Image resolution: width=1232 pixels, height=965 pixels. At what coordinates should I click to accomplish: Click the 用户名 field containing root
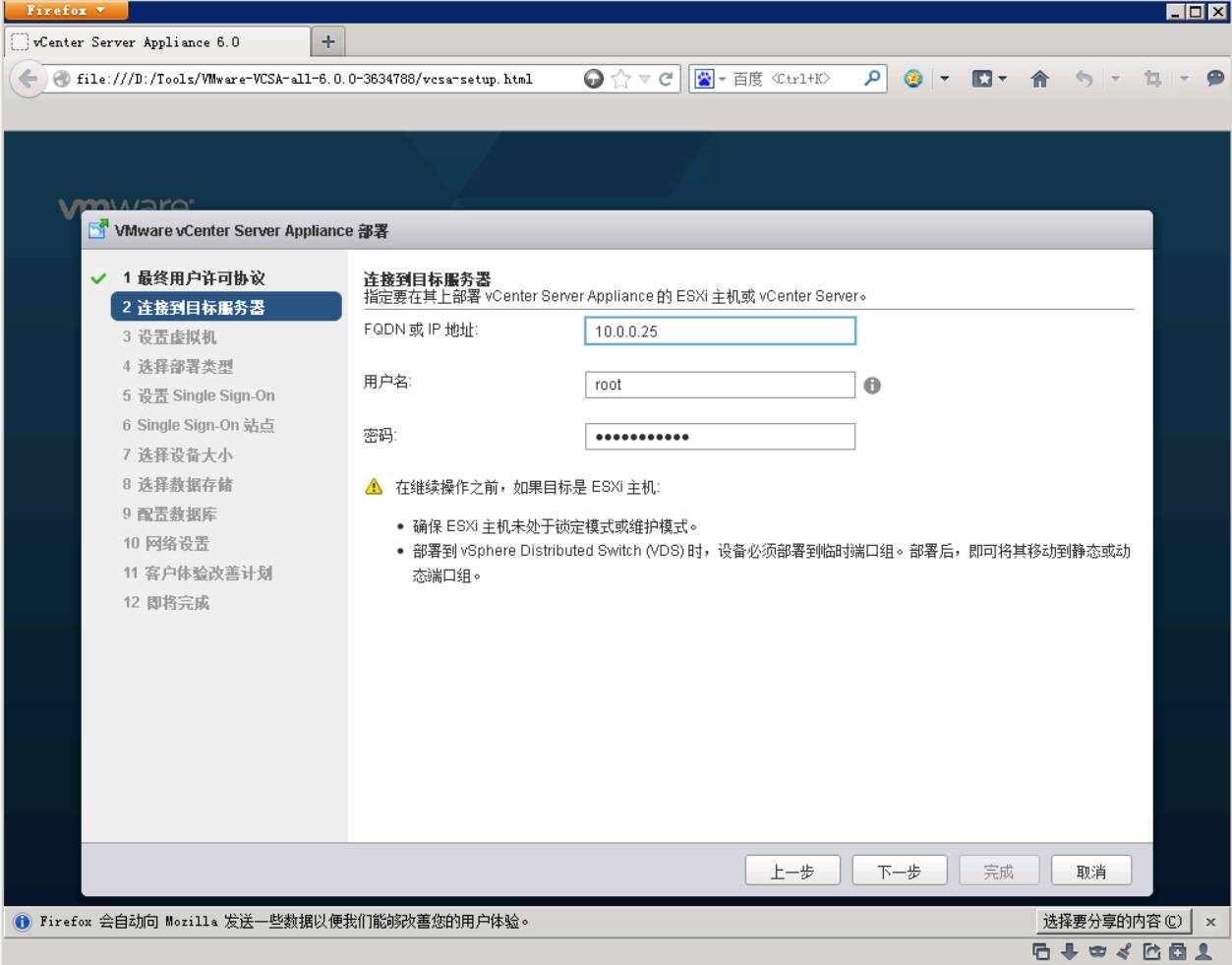(x=720, y=385)
